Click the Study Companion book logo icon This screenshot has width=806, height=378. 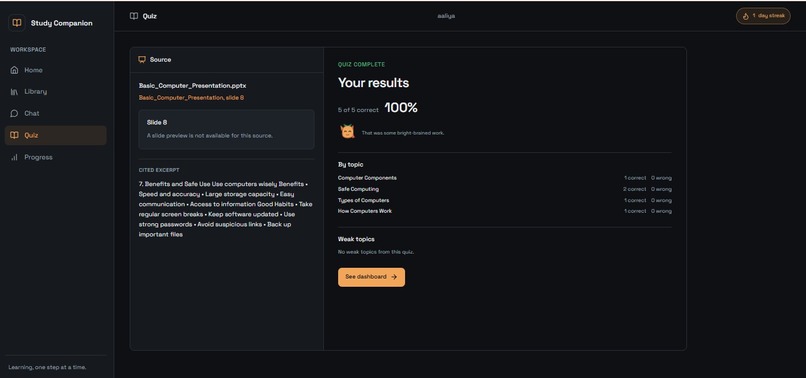pyautogui.click(x=17, y=23)
